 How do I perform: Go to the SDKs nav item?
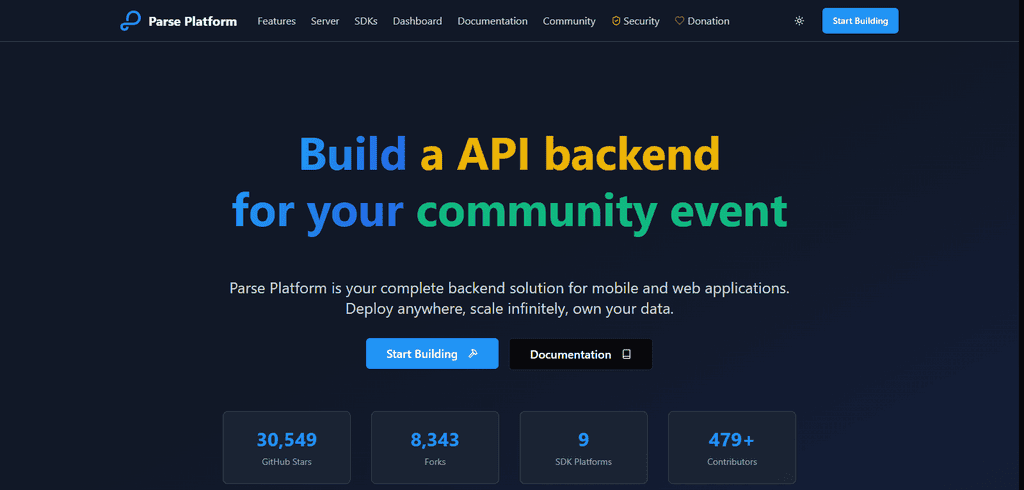[x=366, y=21]
